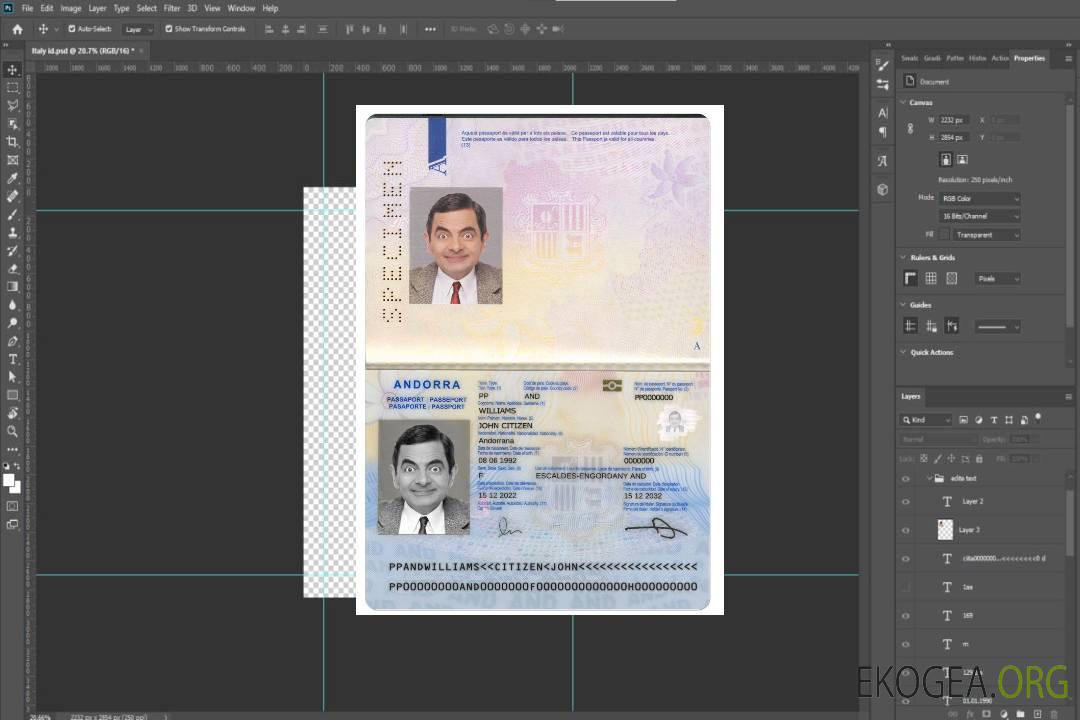The width and height of the screenshot is (1080, 720).
Task: Select the Eyedropper tool
Action: point(13,178)
